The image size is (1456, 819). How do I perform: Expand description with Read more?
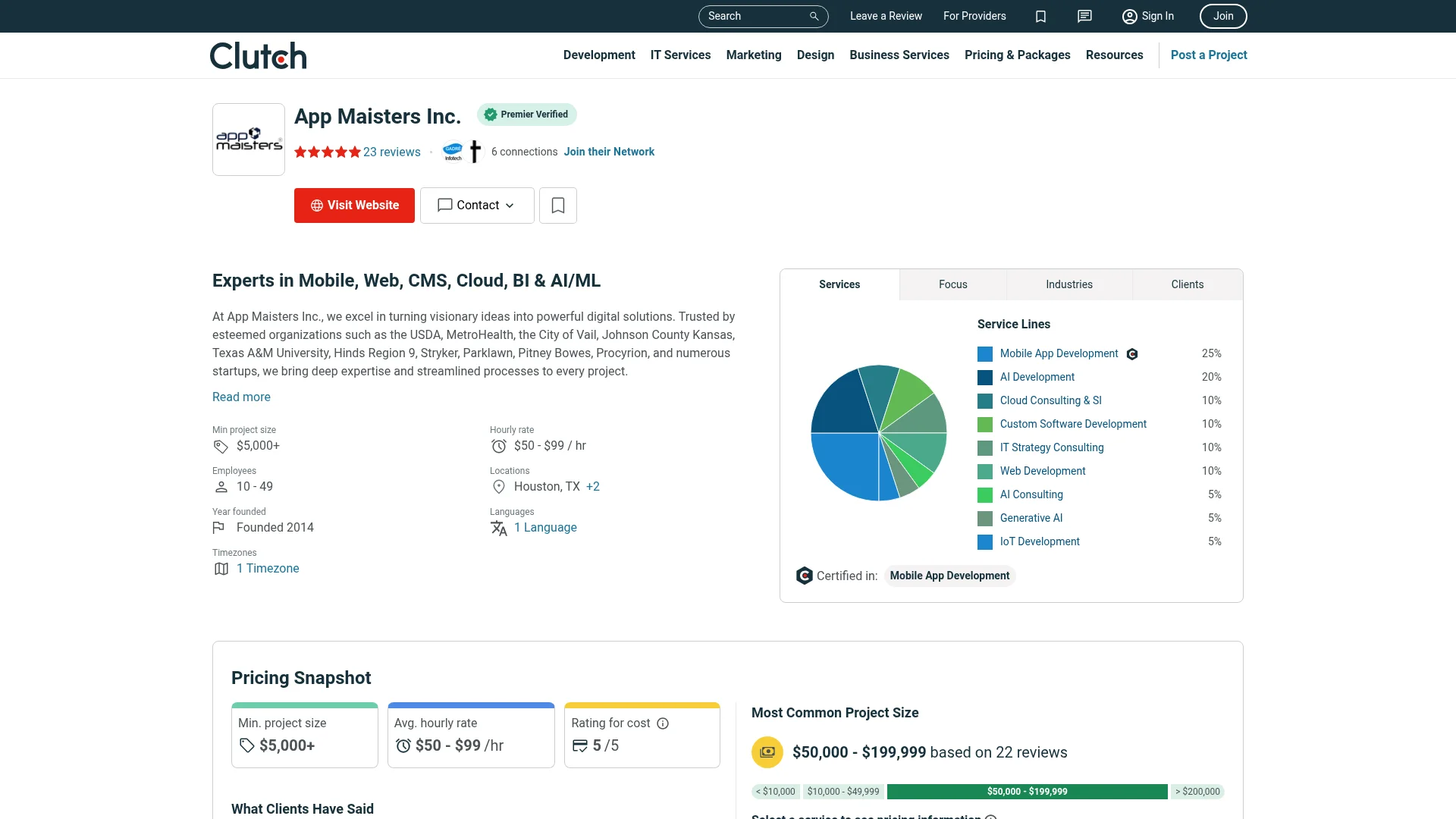point(241,397)
